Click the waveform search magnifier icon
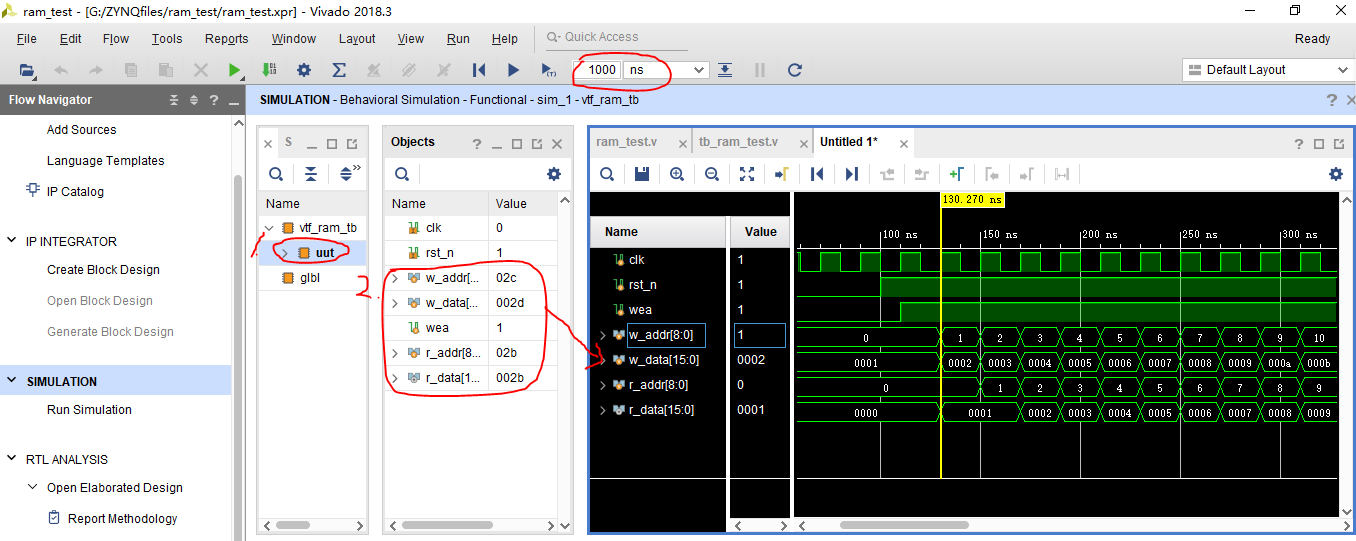 pyautogui.click(x=607, y=174)
